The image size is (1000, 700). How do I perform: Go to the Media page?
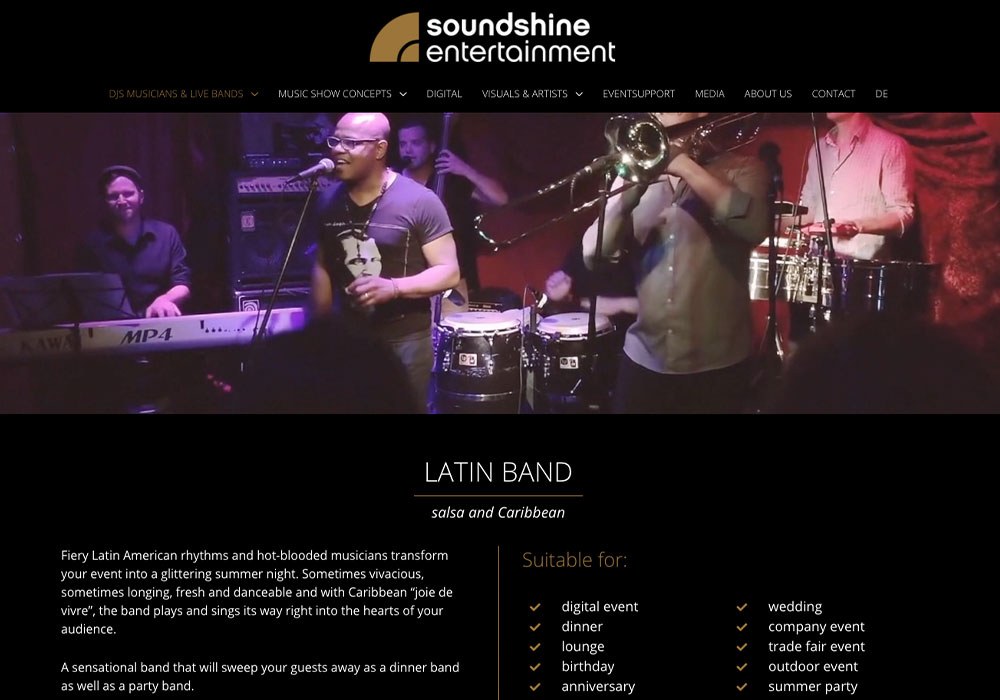709,94
